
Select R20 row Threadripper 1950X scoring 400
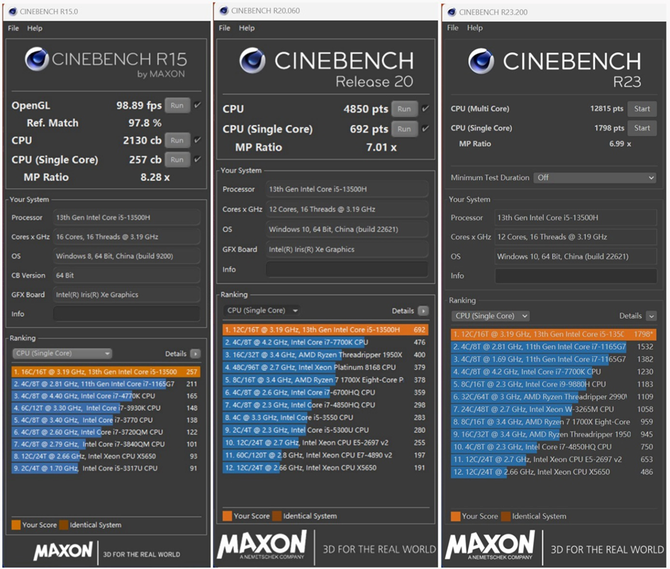pyautogui.click(x=325, y=355)
